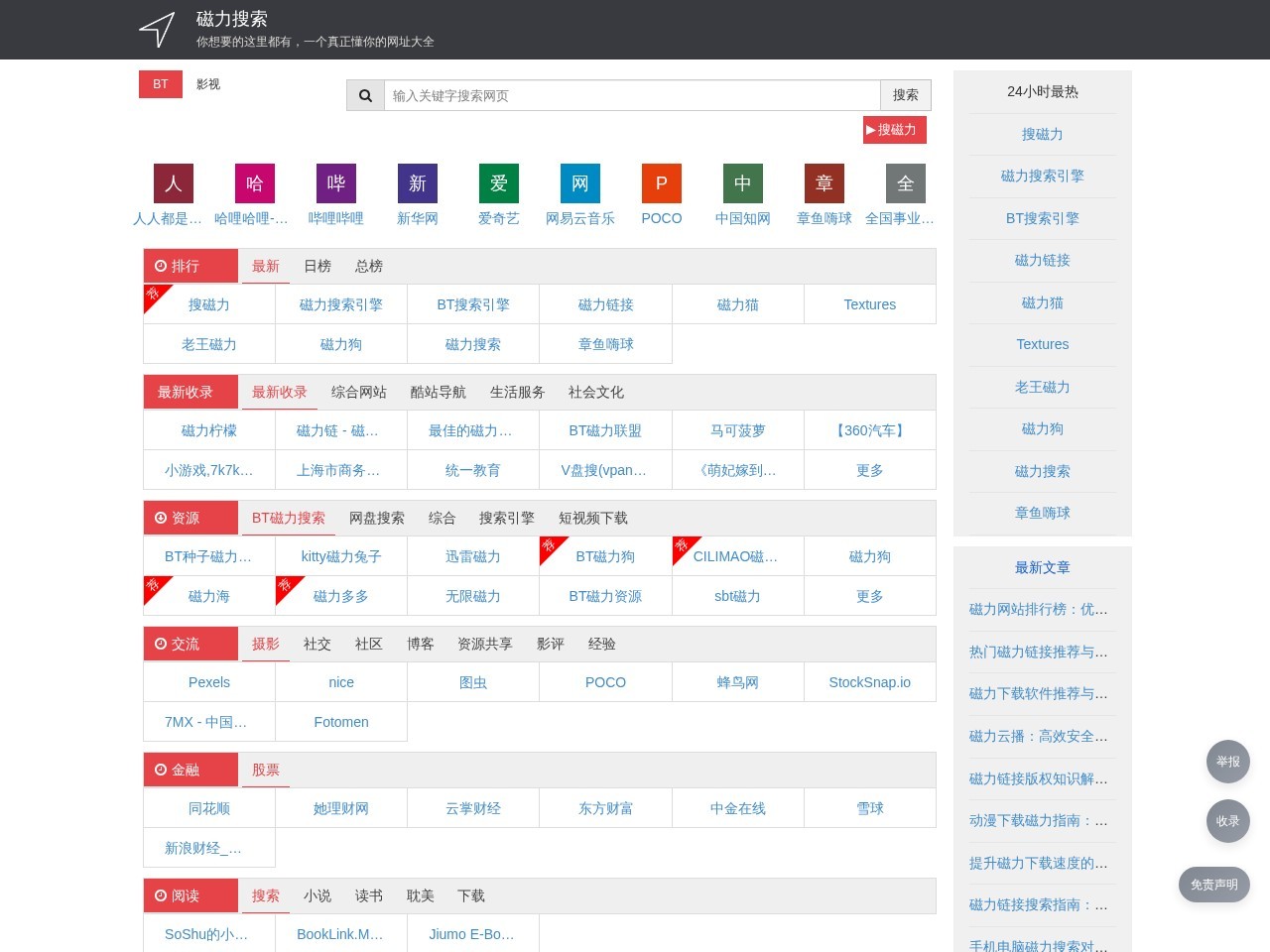Click the 磁力搜索 site title
Image resolution: width=1270 pixels, height=952 pixels.
click(x=232, y=19)
